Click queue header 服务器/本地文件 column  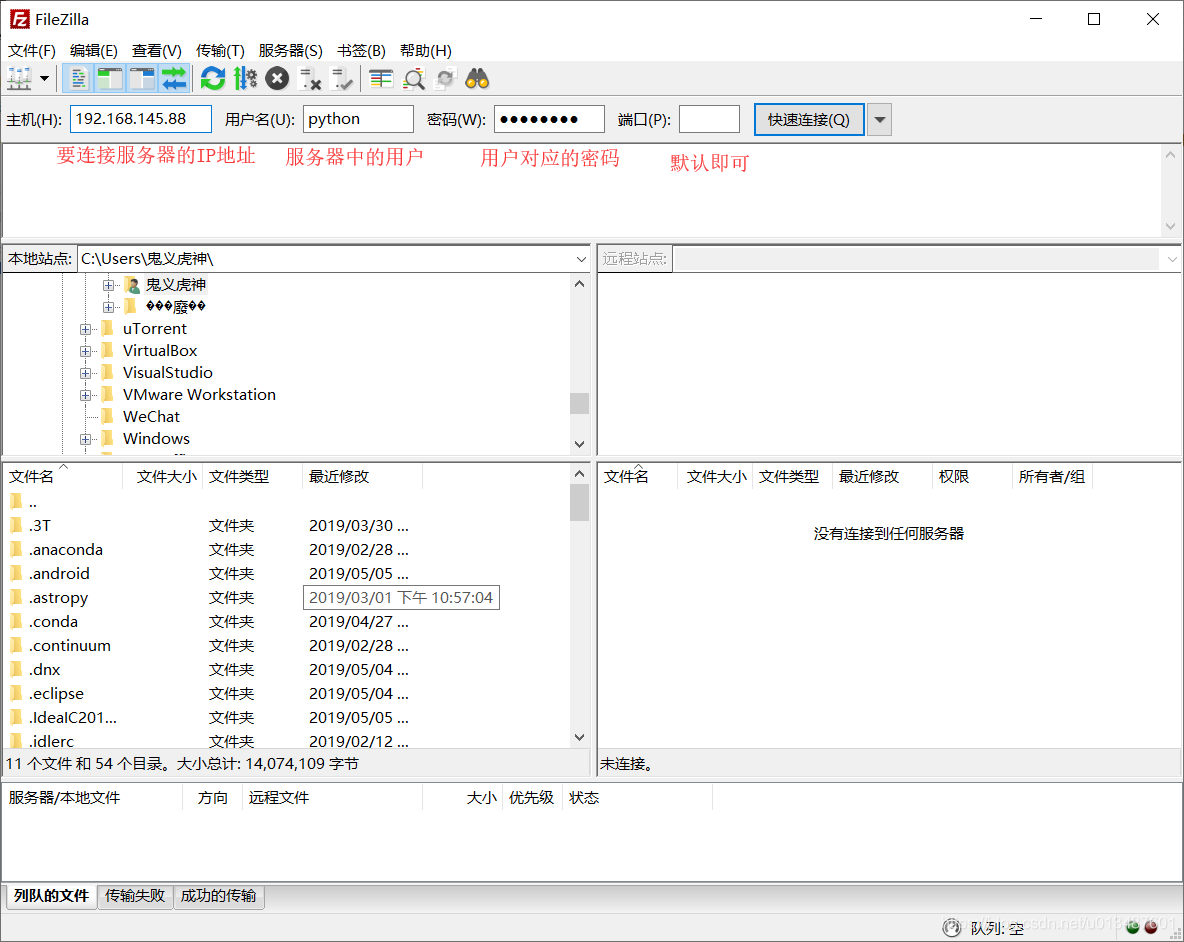94,798
